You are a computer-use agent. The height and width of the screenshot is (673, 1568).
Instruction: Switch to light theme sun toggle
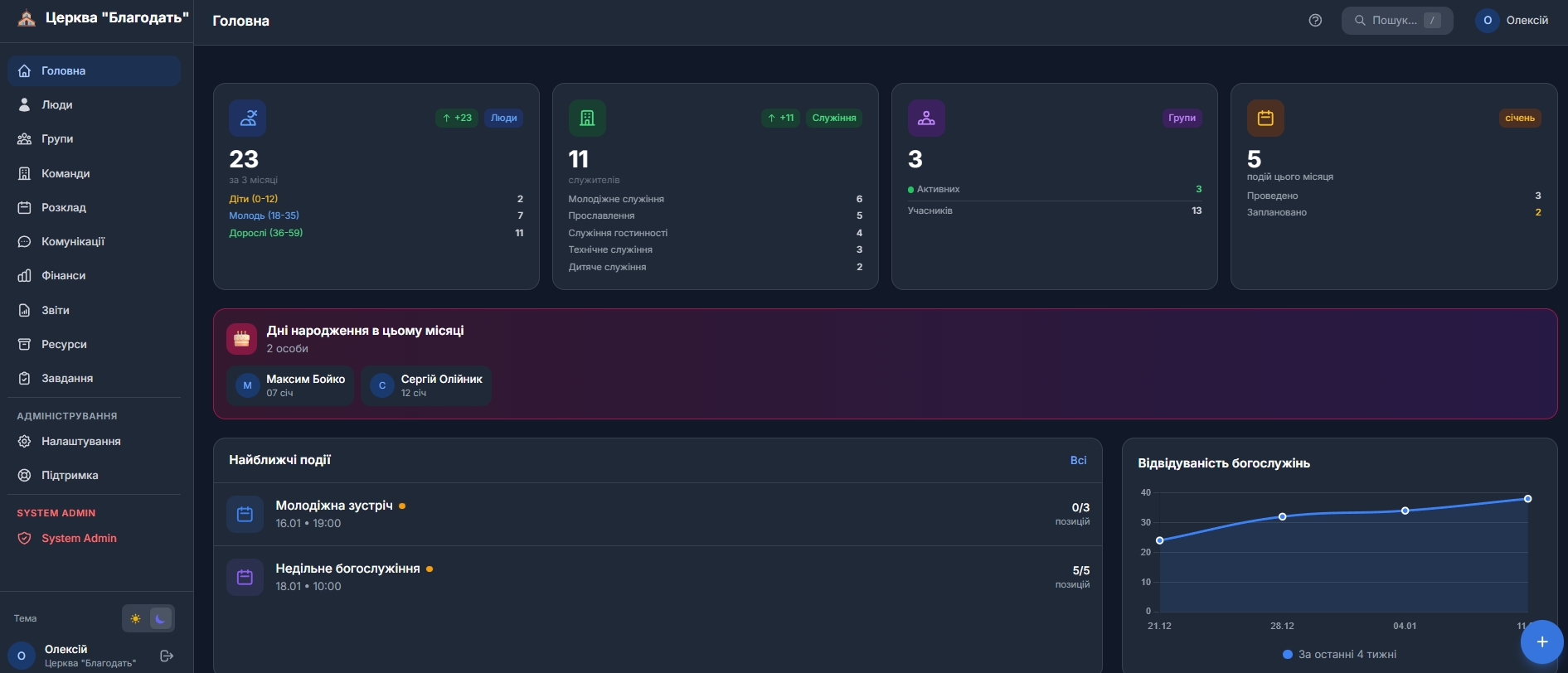(x=136, y=618)
